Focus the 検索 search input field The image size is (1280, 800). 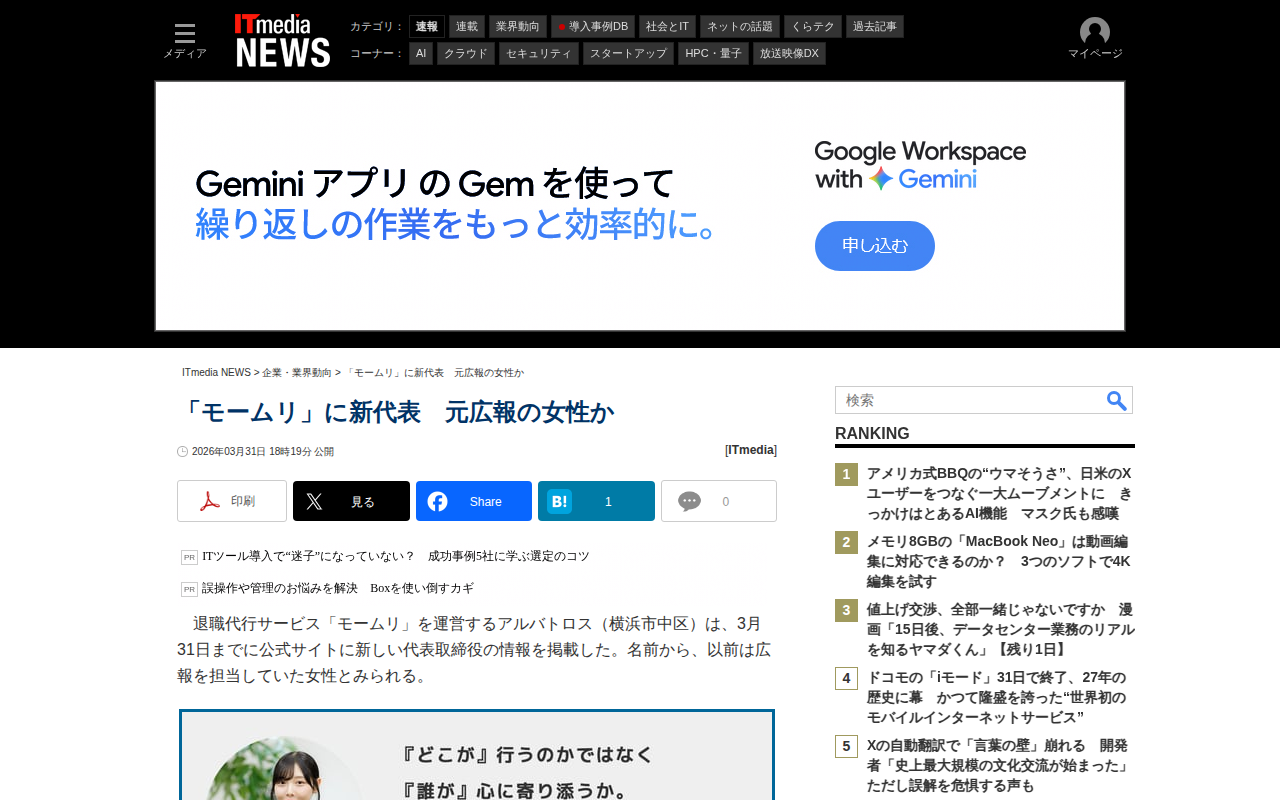point(970,400)
